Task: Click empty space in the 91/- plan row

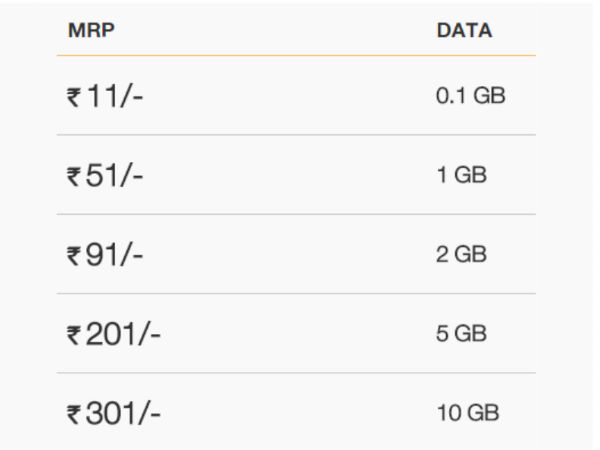Action: point(287,254)
